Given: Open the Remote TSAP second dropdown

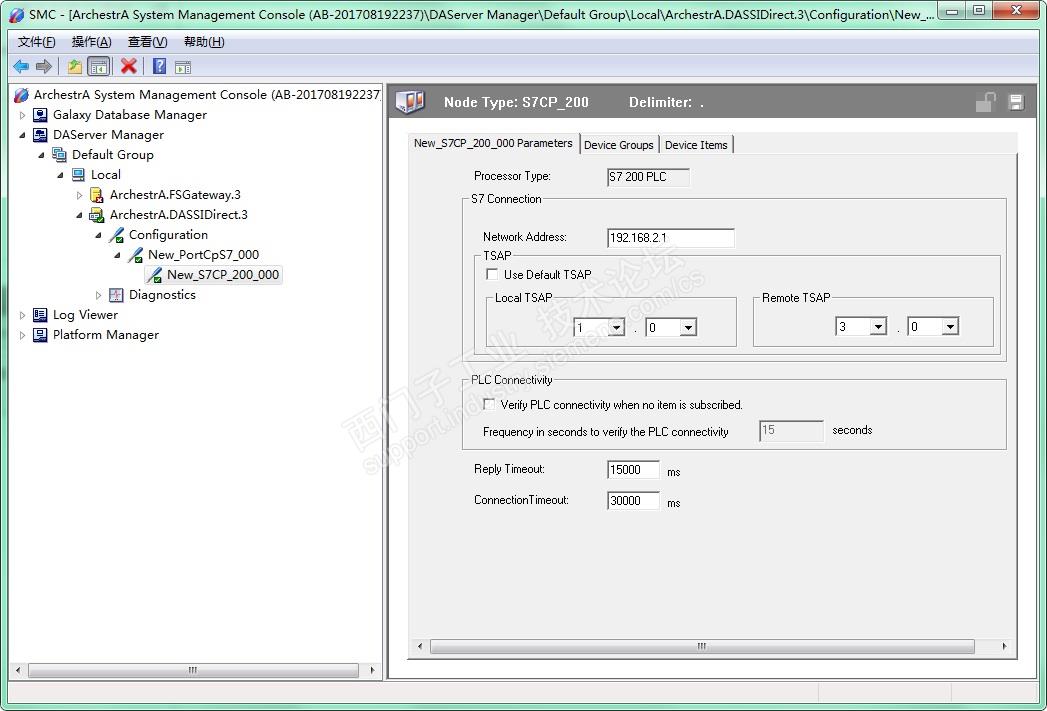Looking at the screenshot, I should [x=950, y=326].
